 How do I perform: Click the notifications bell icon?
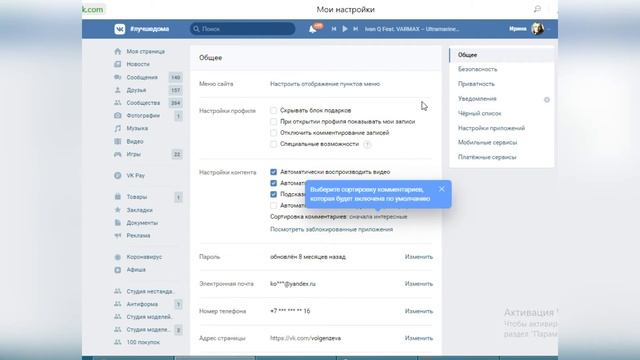313,29
